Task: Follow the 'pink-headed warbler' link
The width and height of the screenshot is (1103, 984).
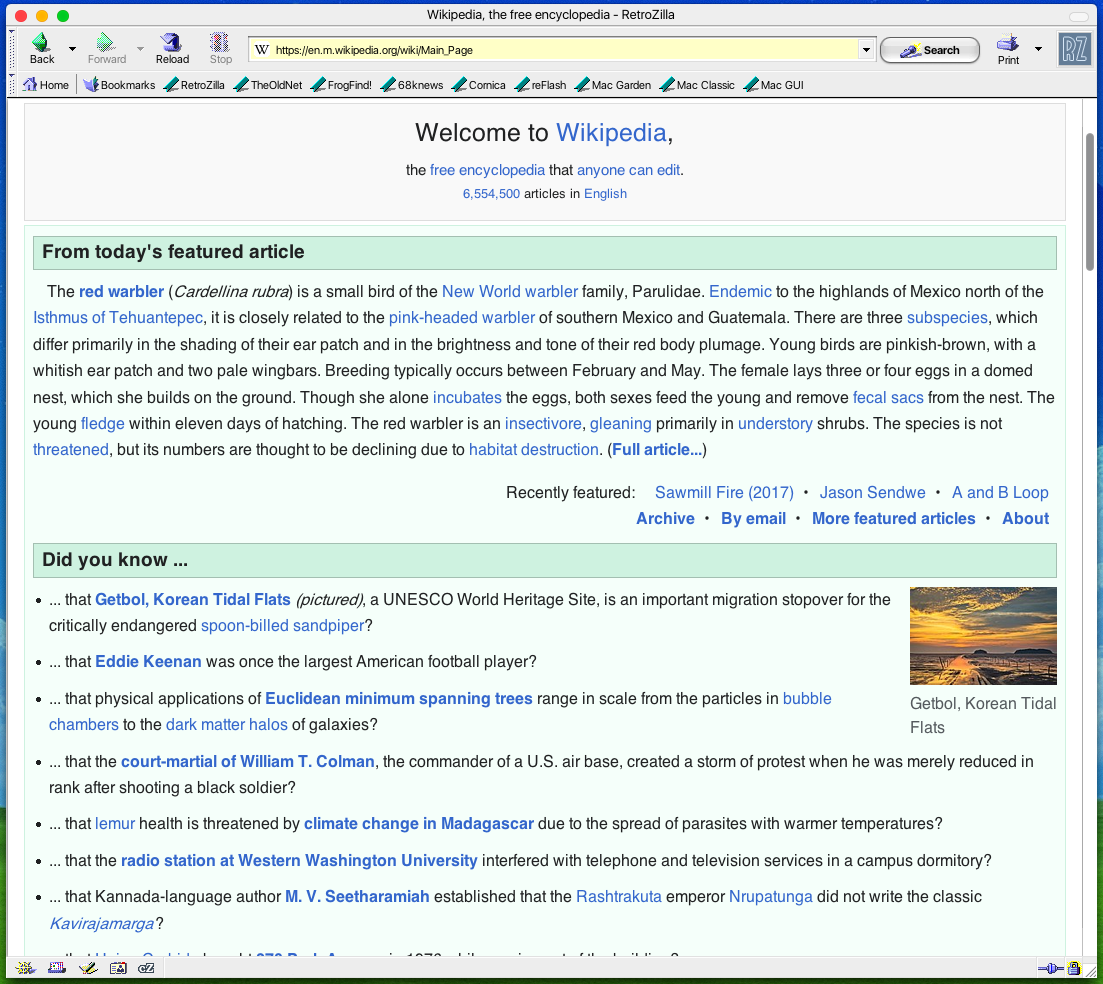Action: [461, 317]
